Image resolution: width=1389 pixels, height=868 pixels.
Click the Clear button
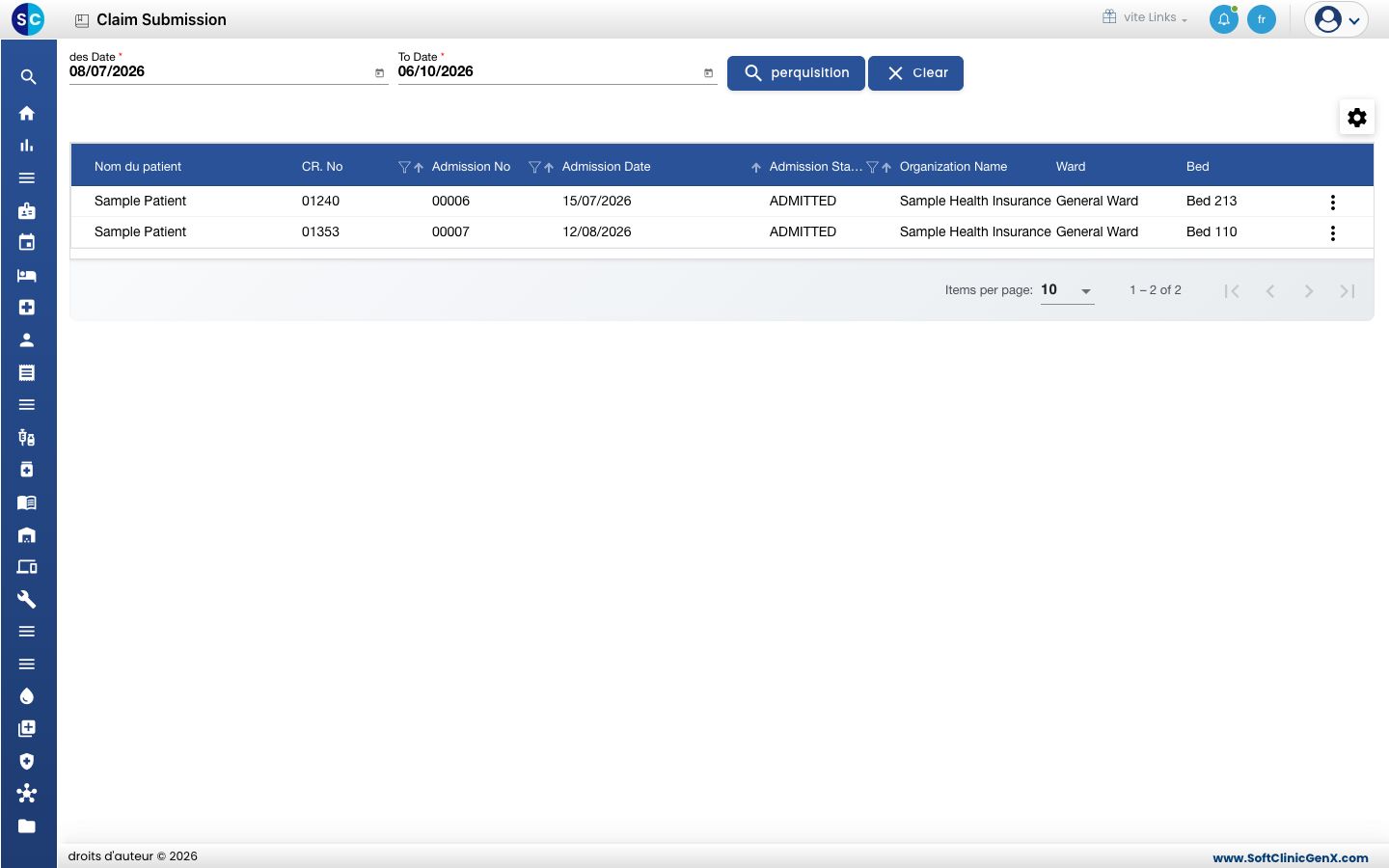click(x=915, y=73)
